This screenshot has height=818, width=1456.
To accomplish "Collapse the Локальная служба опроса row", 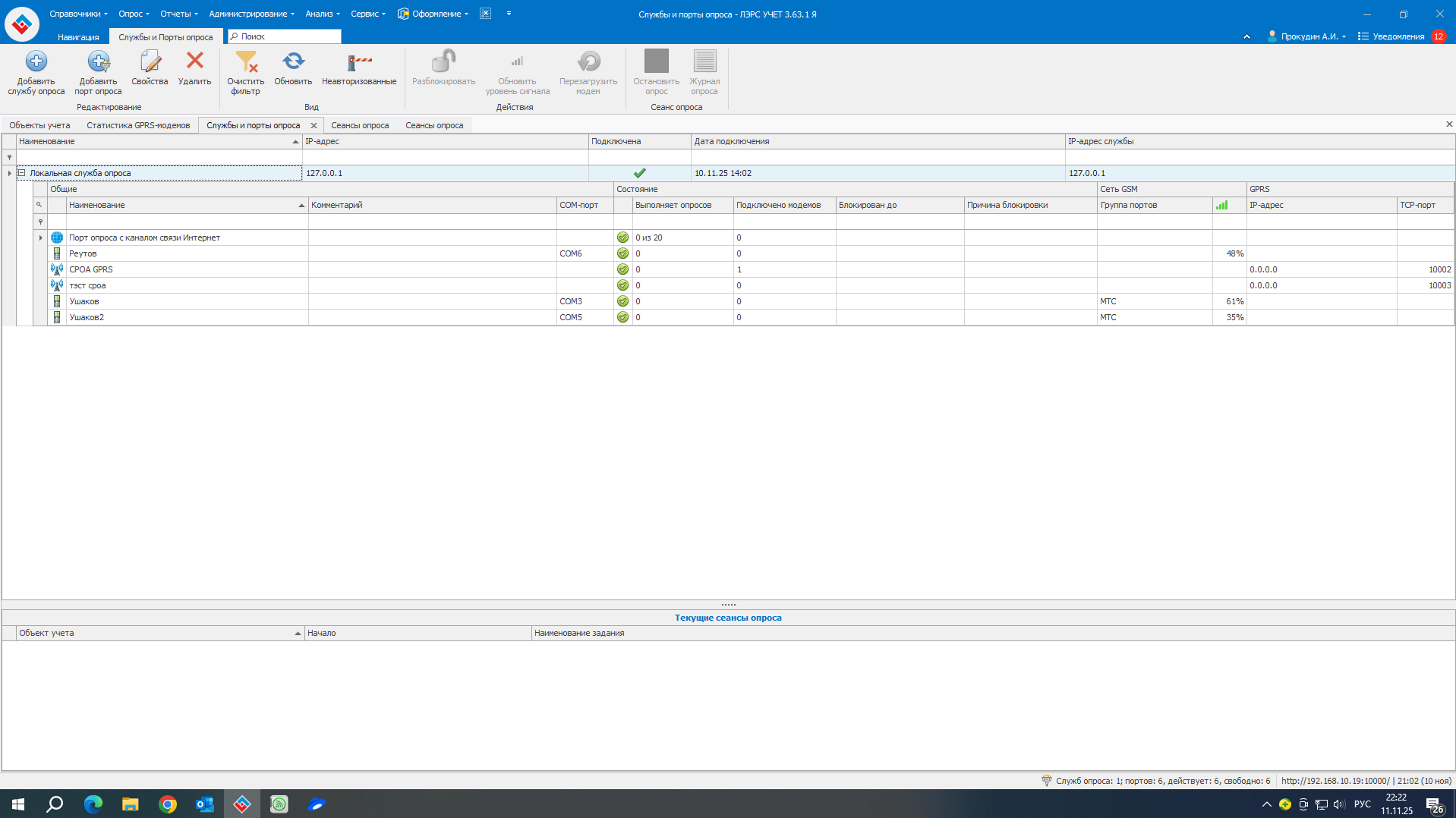I will [x=22, y=173].
